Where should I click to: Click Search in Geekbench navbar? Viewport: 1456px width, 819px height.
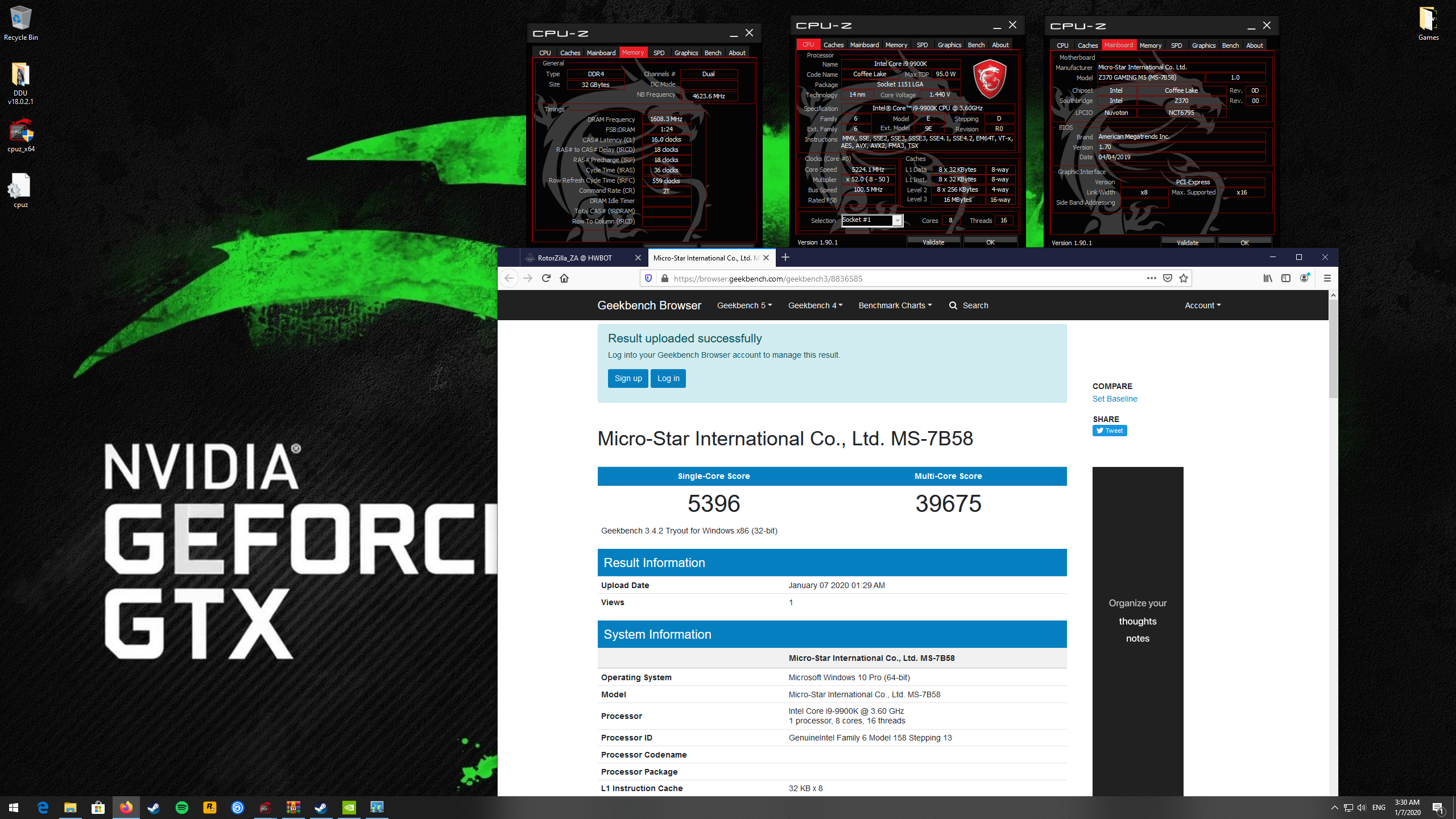tap(969, 305)
